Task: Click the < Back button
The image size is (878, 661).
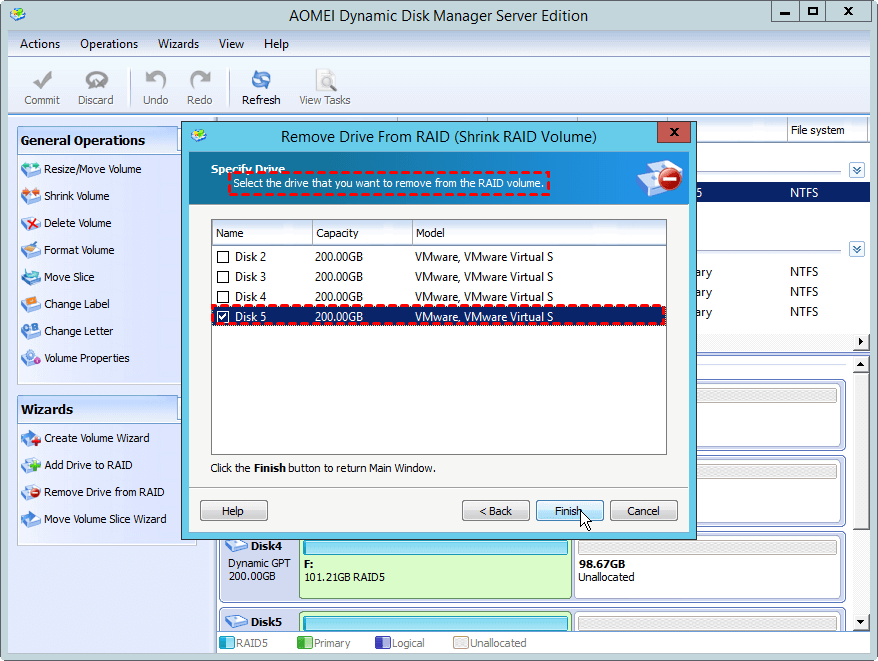Action: point(495,511)
